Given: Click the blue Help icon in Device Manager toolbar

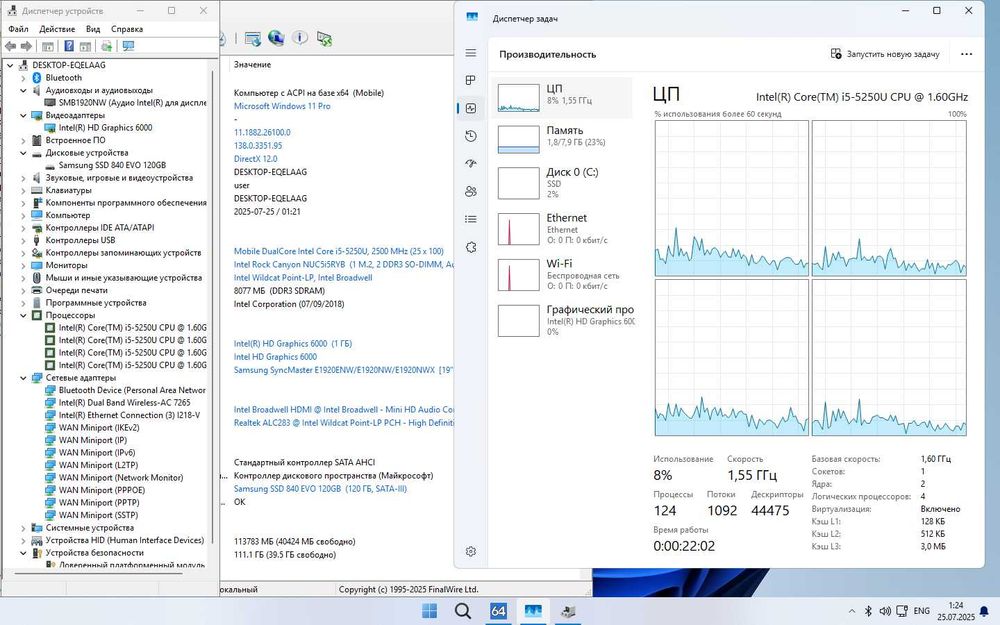Looking at the screenshot, I should click(x=69, y=46).
